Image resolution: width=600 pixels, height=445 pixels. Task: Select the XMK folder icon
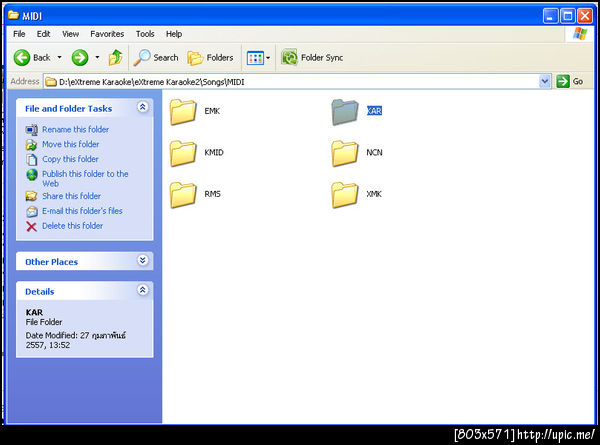pyautogui.click(x=345, y=195)
